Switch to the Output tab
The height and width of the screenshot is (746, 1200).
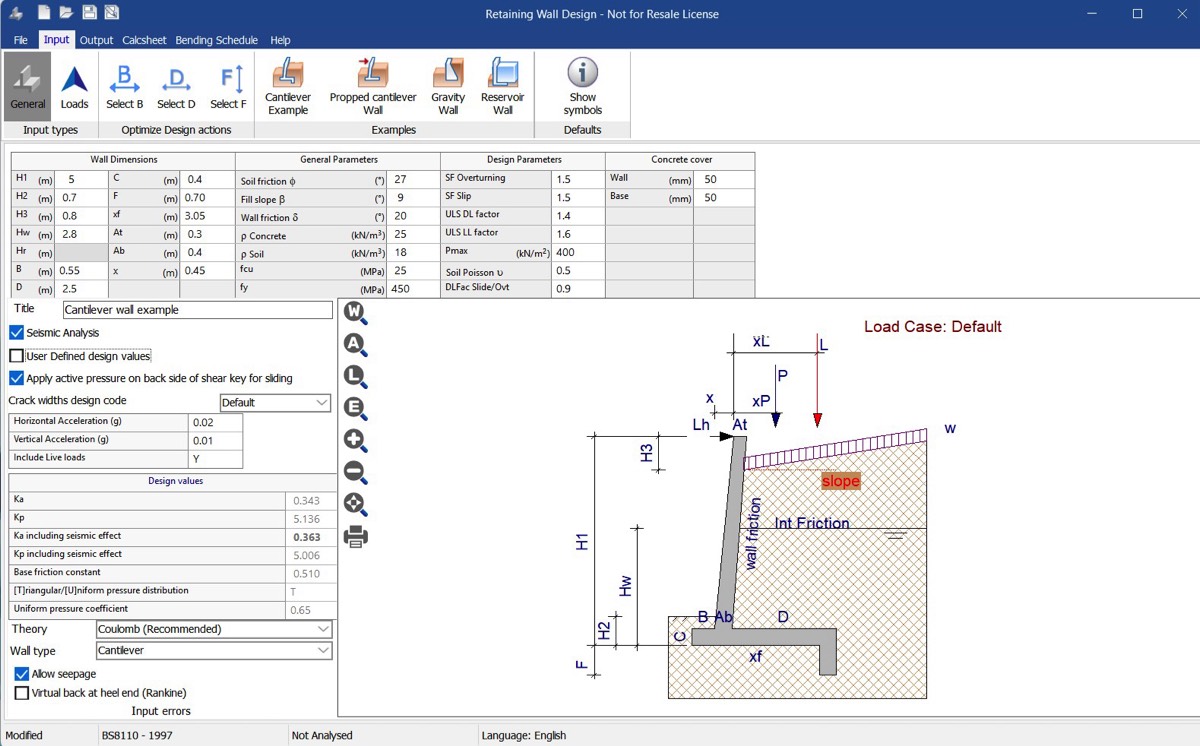click(96, 40)
